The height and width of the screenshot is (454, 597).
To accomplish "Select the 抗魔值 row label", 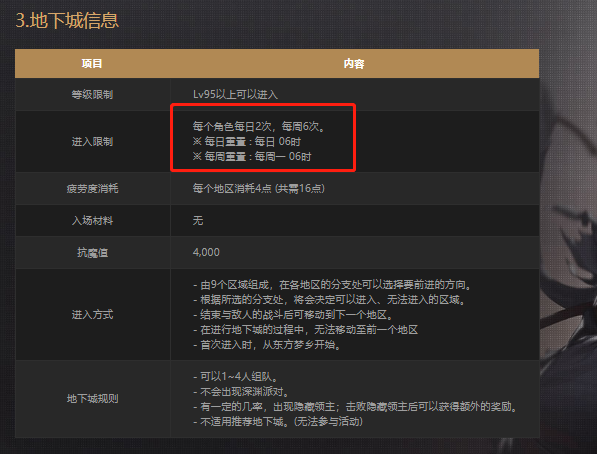I will (92, 252).
